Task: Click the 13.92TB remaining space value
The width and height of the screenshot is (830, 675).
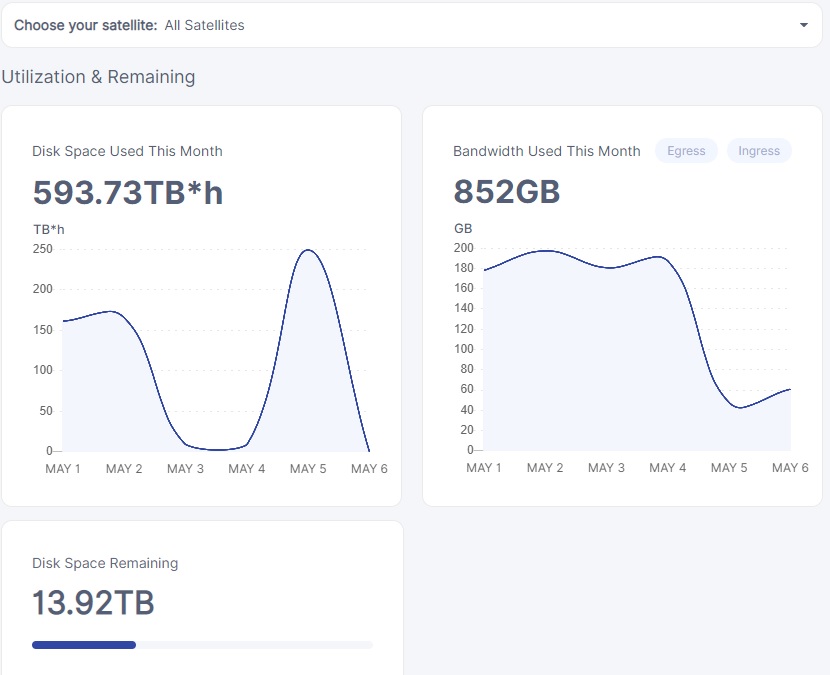Action: pyautogui.click(x=93, y=604)
